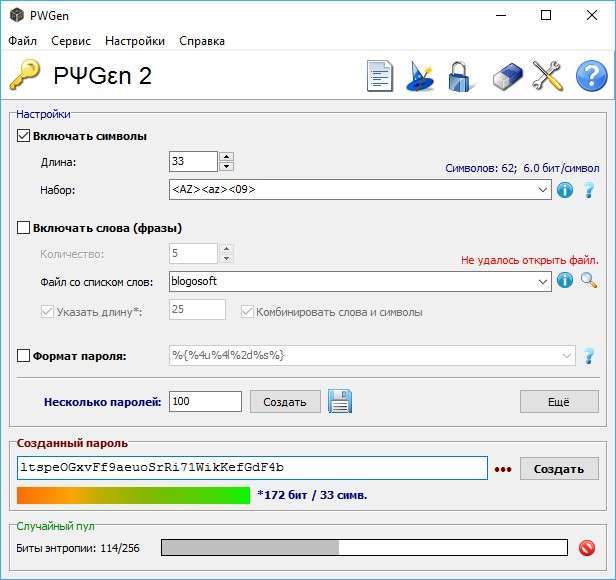Expand the password format dropdown
616x580 pixels.
click(566, 356)
